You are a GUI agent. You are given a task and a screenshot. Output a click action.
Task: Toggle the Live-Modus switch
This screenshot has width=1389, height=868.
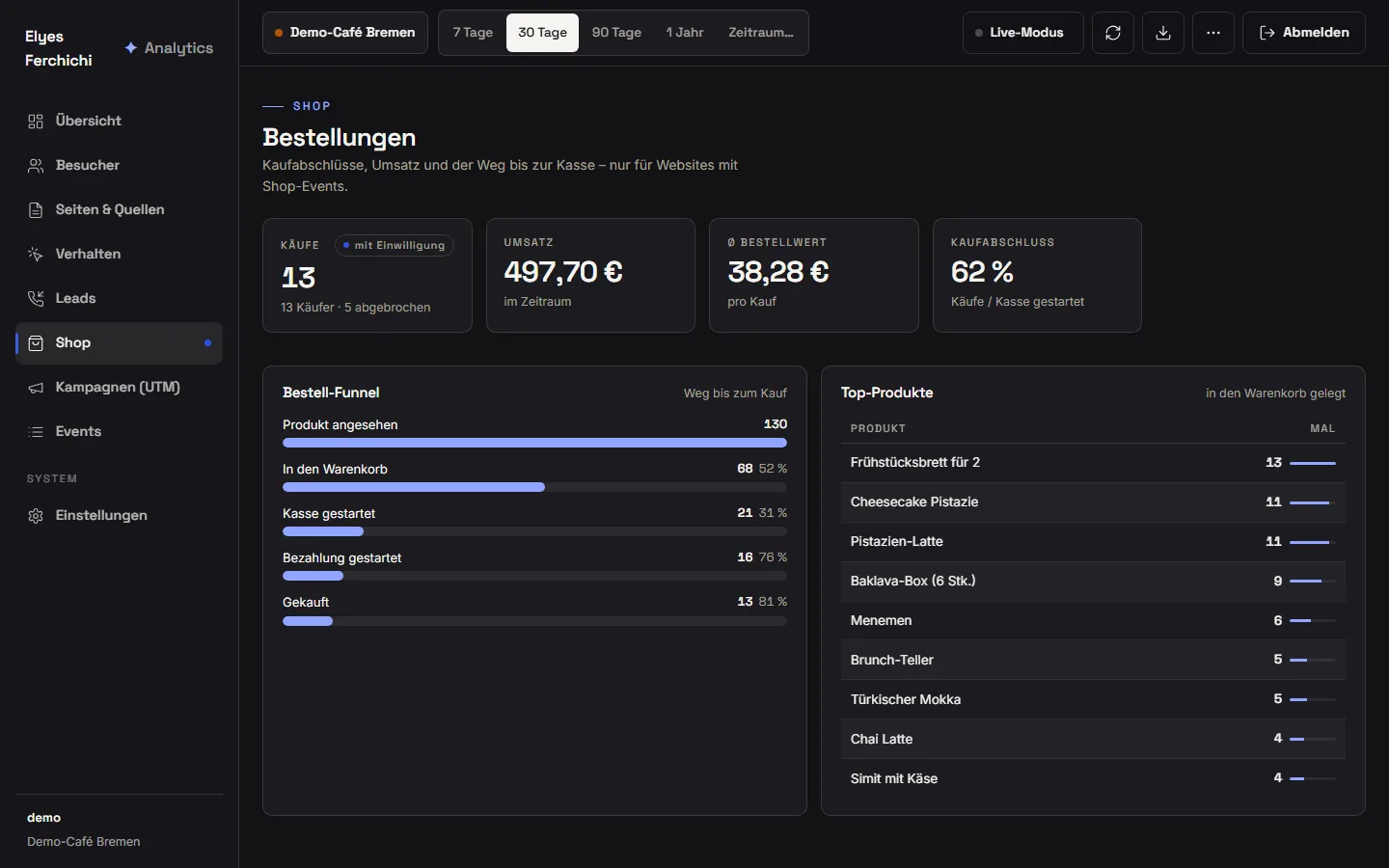[x=1023, y=33]
